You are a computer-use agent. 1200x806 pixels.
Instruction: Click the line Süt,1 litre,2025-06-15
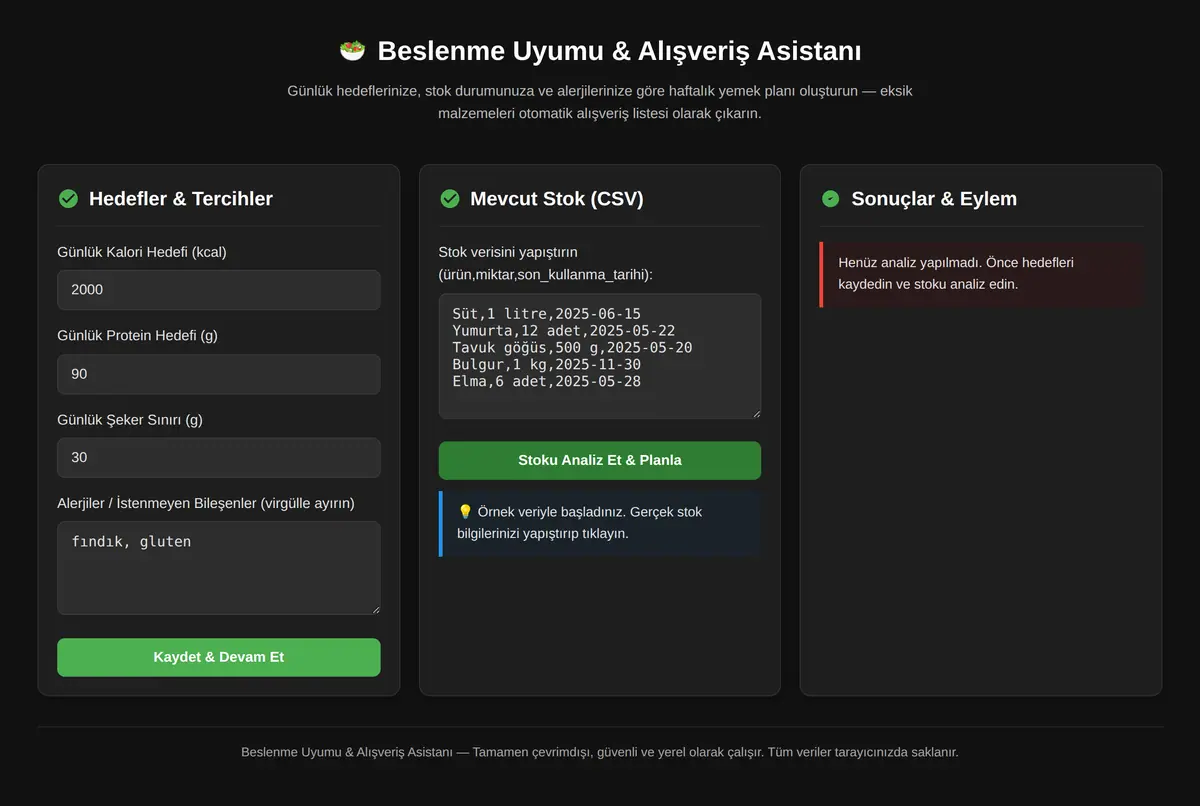pos(546,314)
